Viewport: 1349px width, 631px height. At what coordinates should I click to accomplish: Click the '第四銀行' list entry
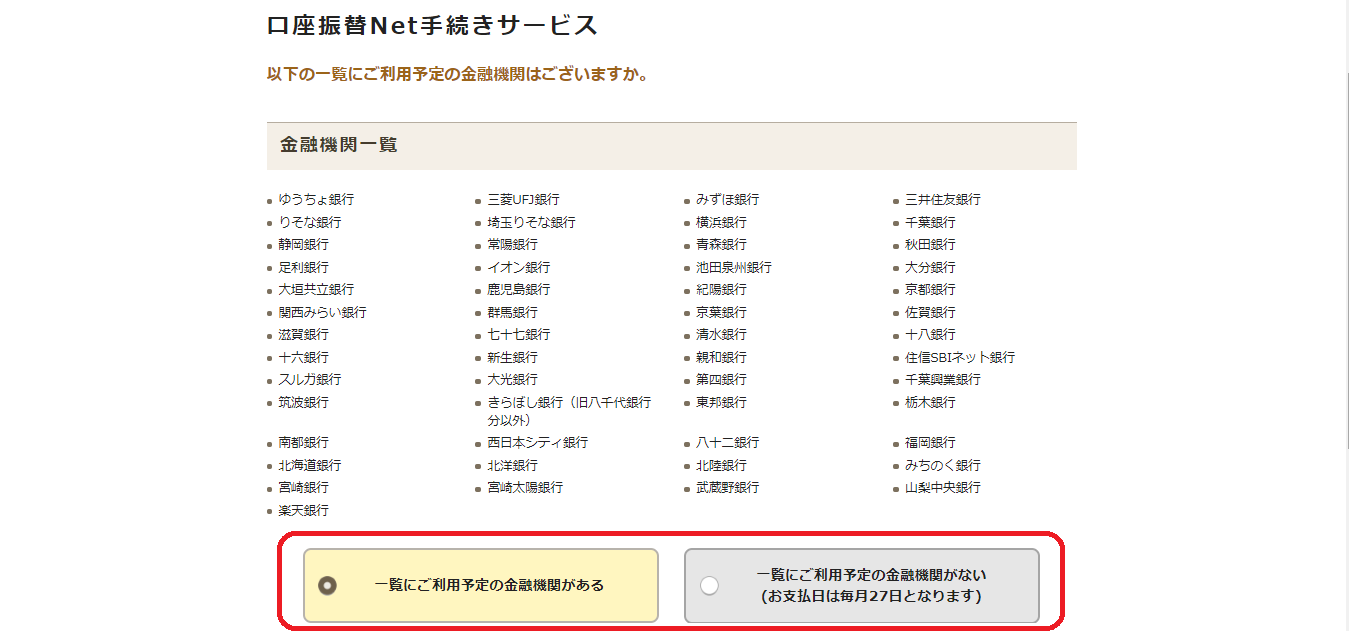[x=721, y=380]
